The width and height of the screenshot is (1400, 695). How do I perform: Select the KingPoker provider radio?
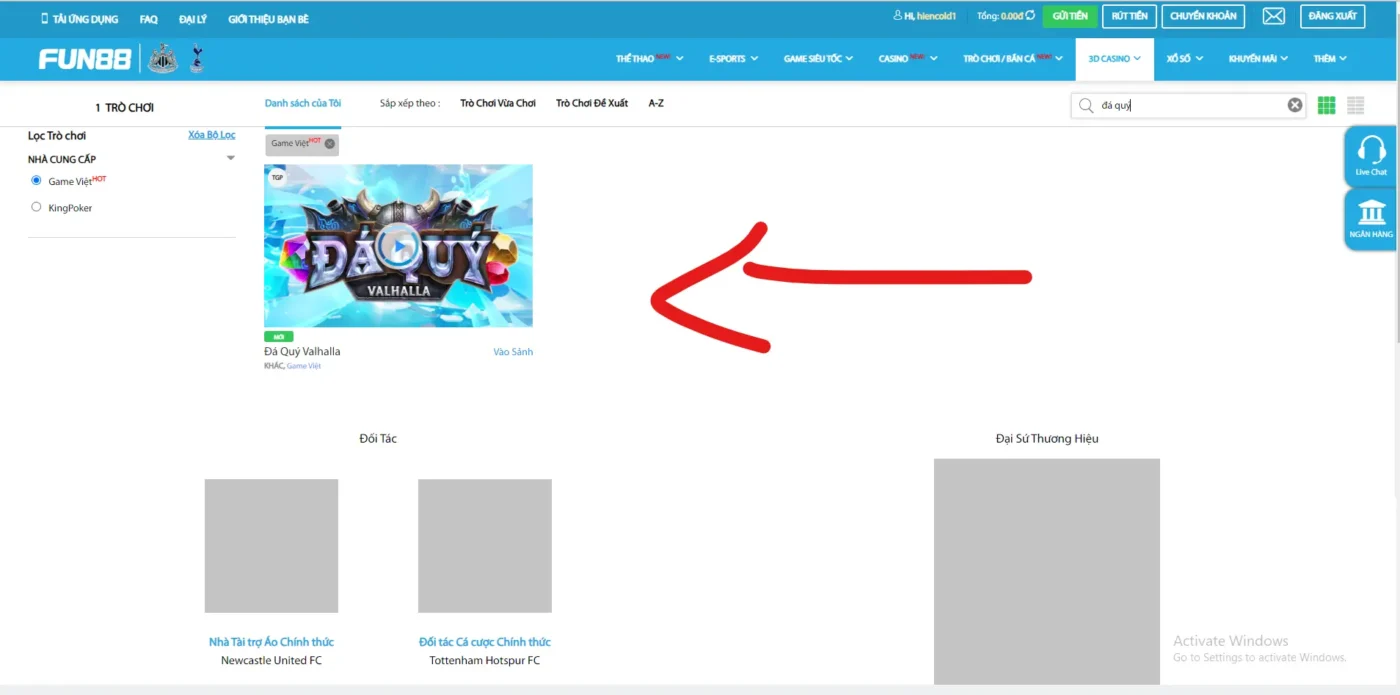tap(37, 207)
